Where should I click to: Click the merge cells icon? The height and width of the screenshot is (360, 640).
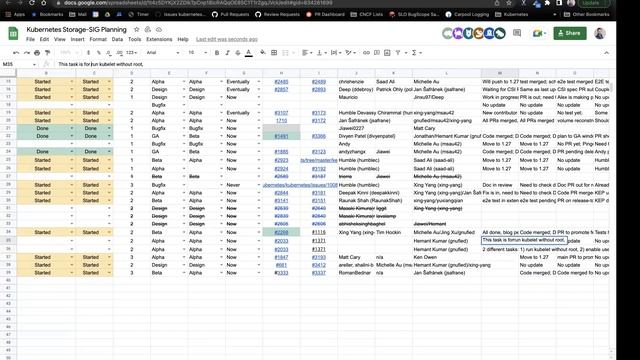(285, 53)
